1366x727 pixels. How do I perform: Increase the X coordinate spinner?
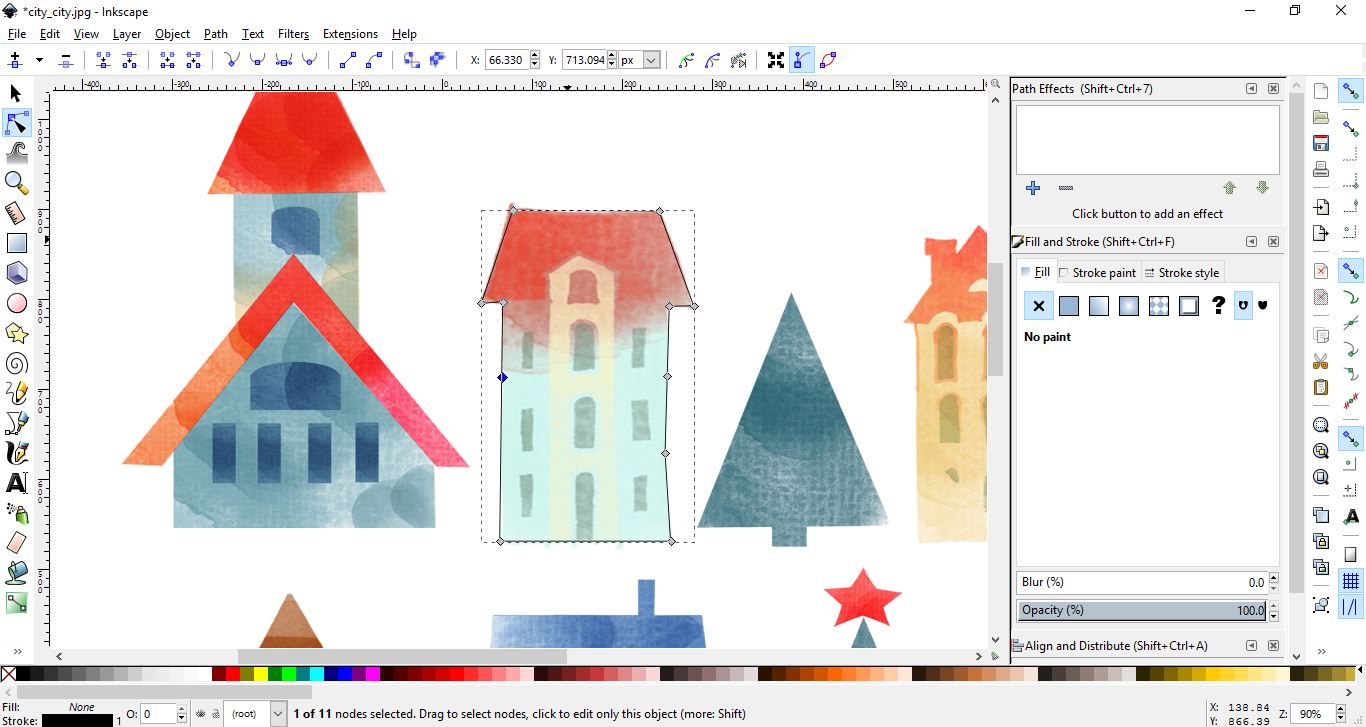click(x=535, y=55)
